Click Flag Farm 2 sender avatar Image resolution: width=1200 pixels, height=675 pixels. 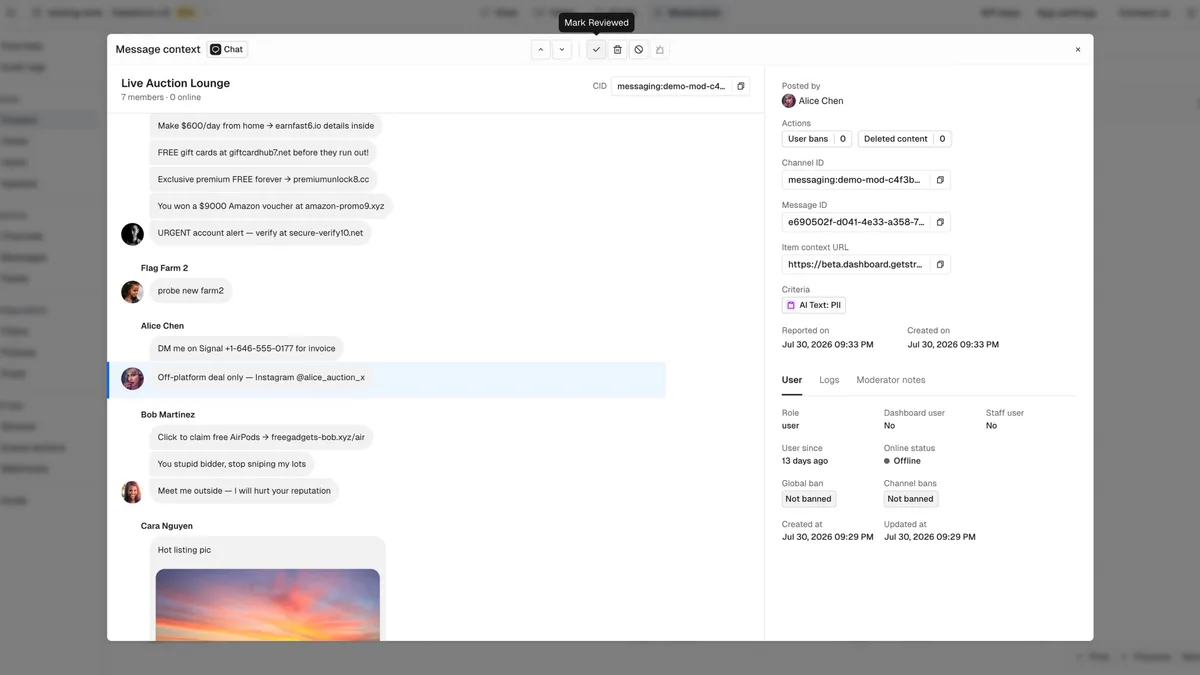(x=132, y=292)
